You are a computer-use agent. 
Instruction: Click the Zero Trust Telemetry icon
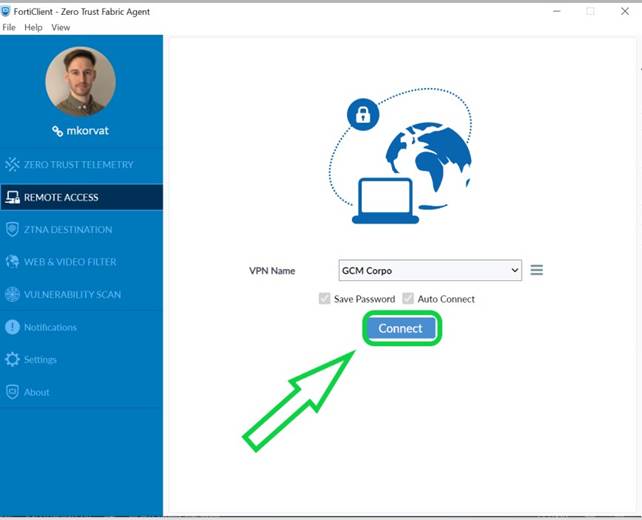(12, 164)
